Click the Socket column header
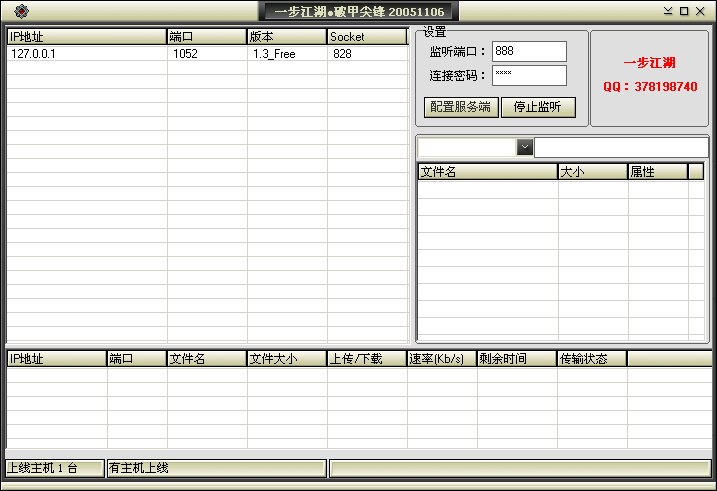 [366, 37]
